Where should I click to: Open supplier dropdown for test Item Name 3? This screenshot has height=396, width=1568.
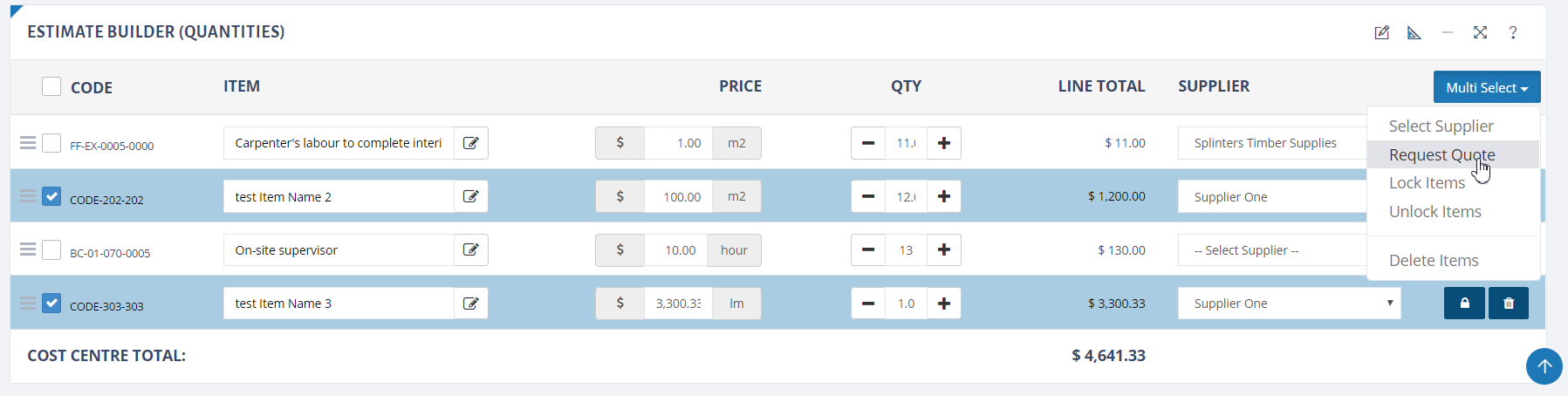click(1290, 304)
